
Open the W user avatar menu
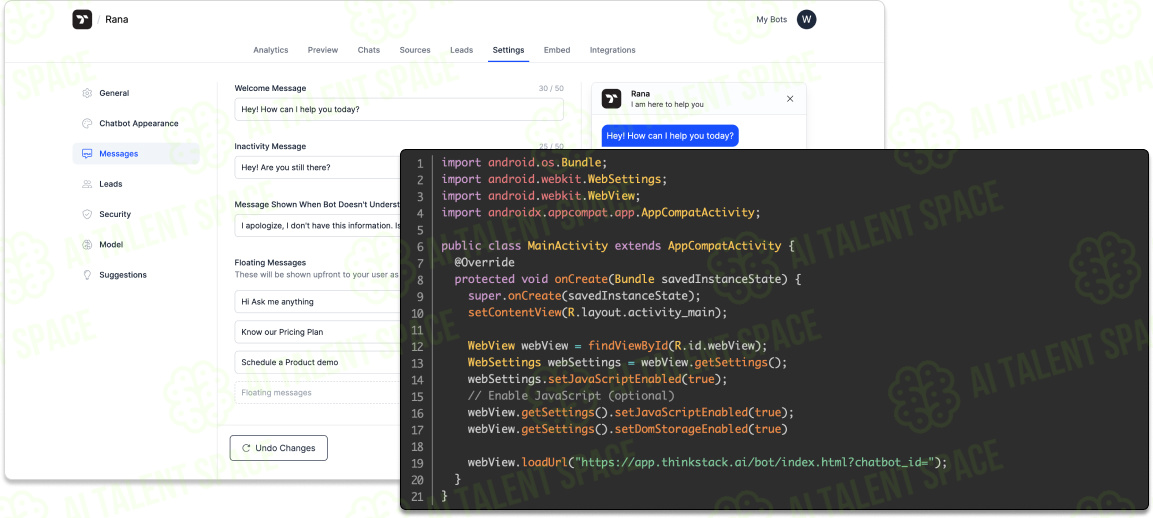click(x=807, y=19)
